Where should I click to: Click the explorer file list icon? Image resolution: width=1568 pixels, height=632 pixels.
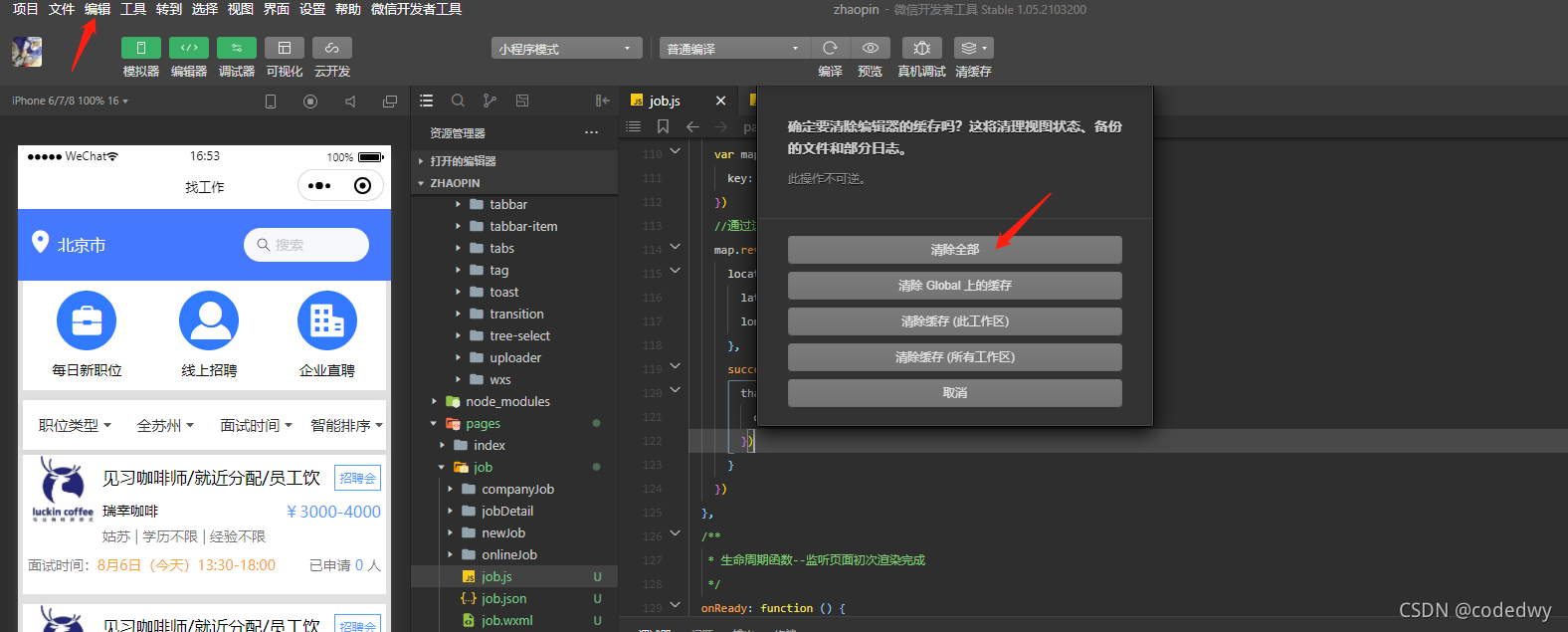coord(427,101)
